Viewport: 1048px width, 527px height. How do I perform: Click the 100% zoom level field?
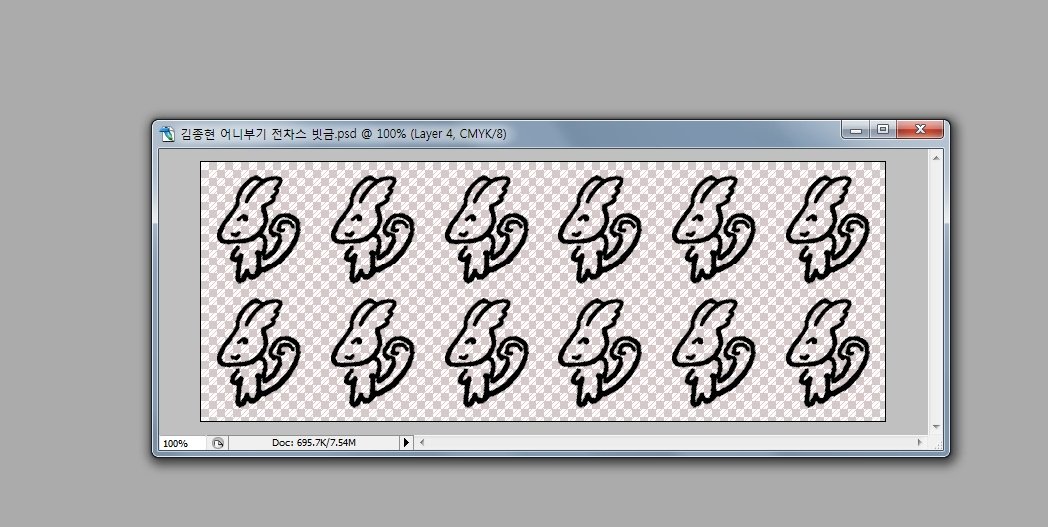tap(182, 443)
